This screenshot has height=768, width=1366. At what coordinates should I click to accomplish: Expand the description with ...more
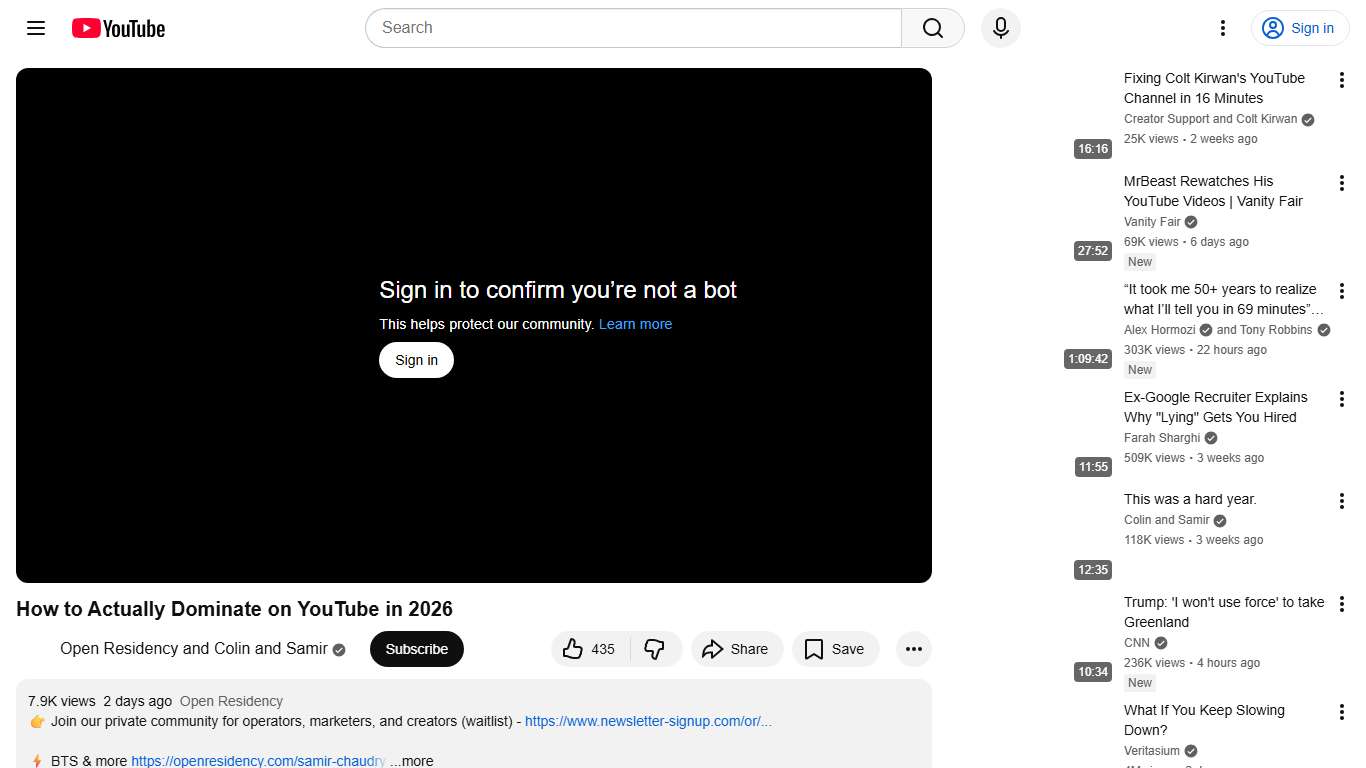coord(412,760)
